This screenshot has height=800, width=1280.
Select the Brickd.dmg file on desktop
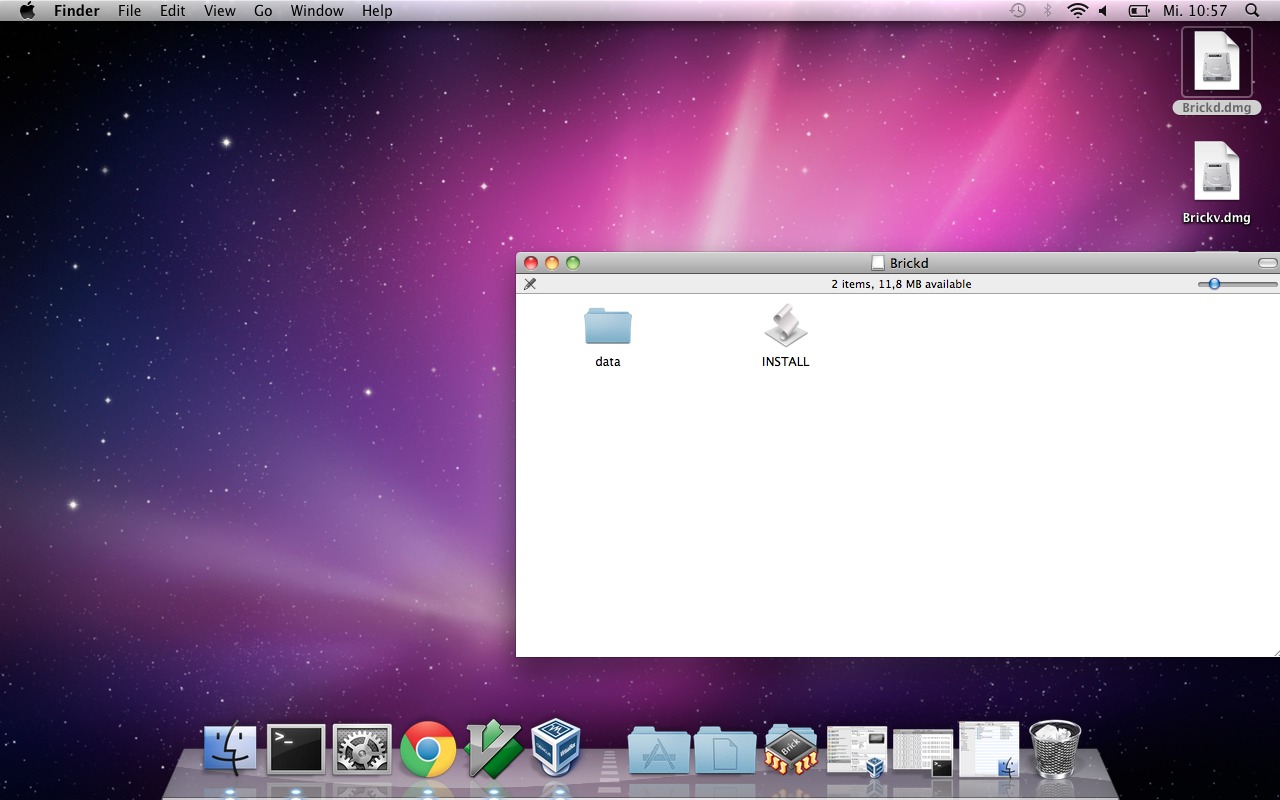click(1216, 63)
